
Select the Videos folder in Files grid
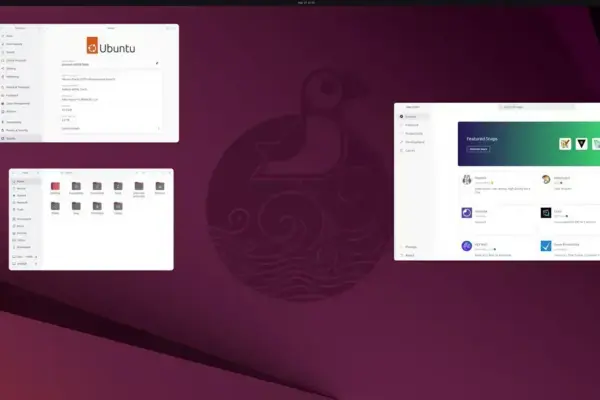click(x=118, y=208)
